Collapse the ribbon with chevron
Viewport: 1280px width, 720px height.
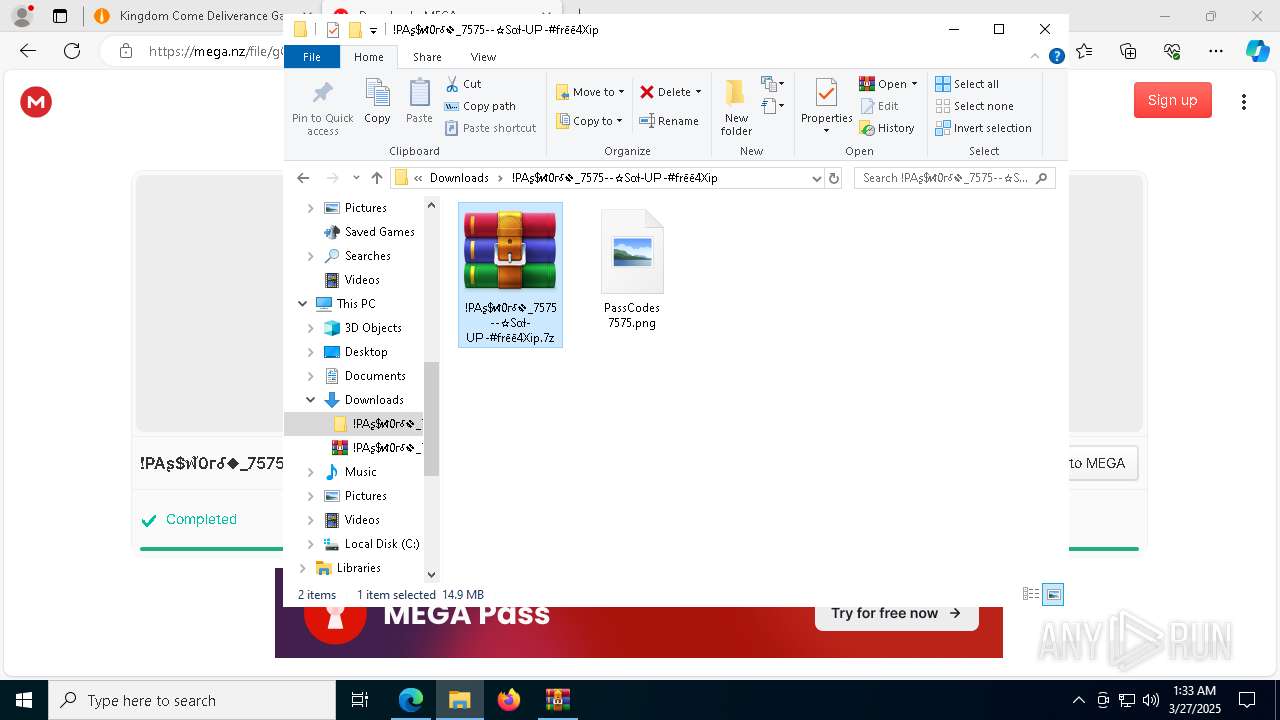pyautogui.click(x=1037, y=57)
